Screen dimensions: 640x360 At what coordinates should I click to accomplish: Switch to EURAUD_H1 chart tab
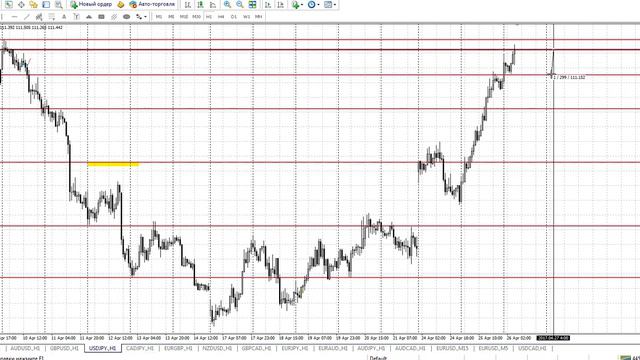333,349
